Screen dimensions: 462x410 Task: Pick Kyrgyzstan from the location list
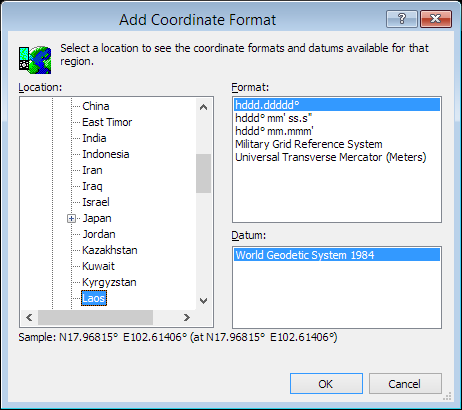pos(109,282)
